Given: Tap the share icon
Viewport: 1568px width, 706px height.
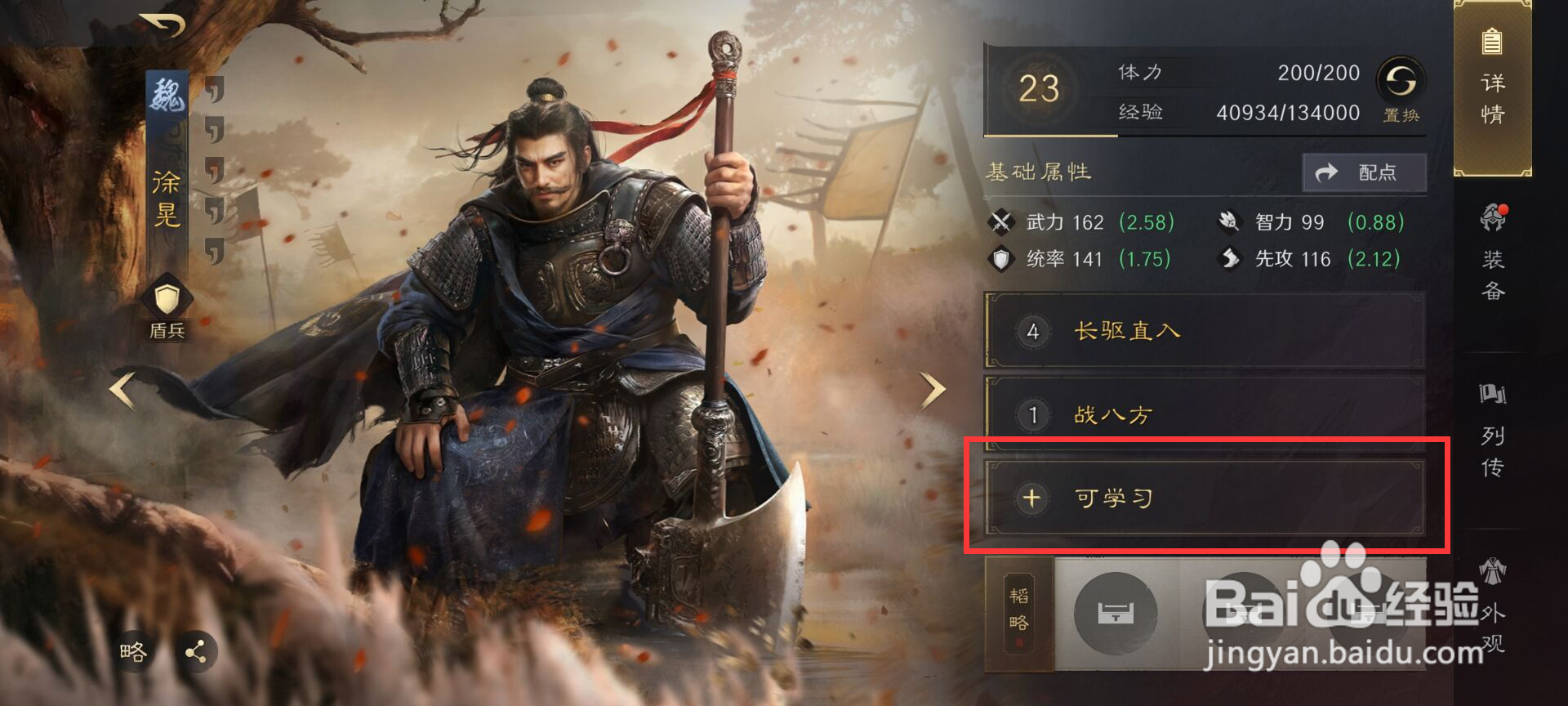Looking at the screenshot, I should (x=195, y=652).
